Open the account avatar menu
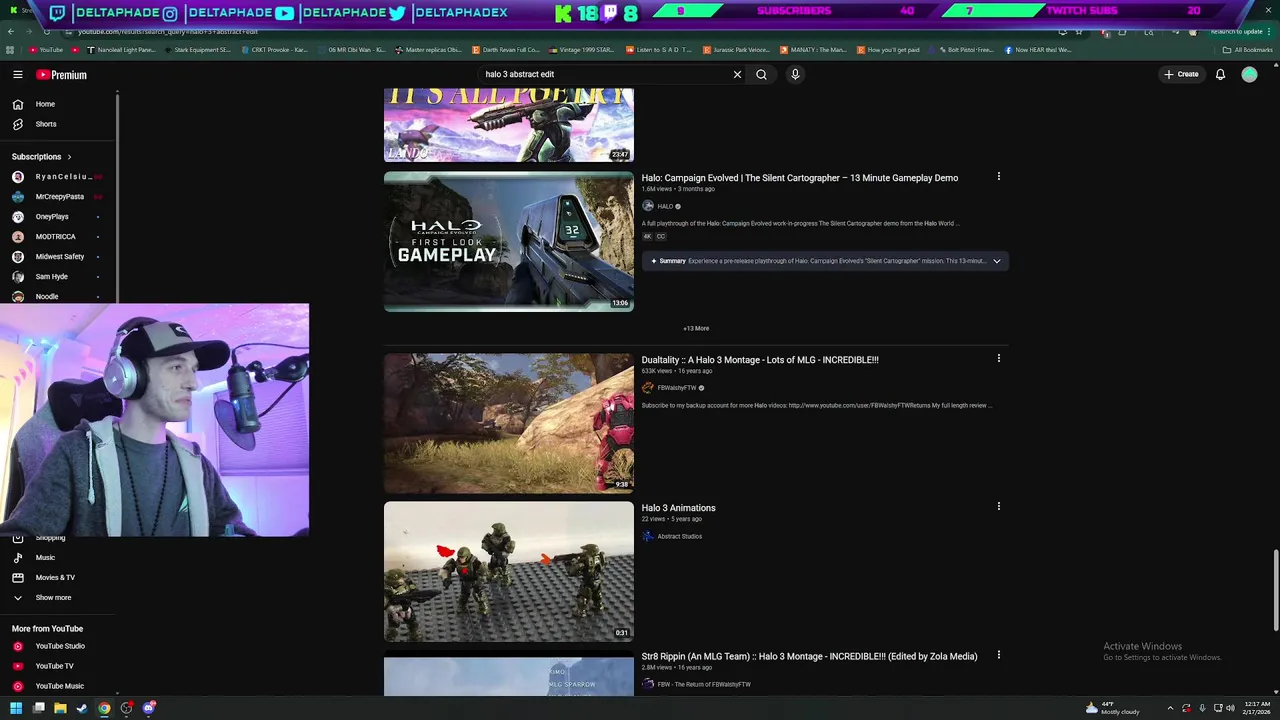The width and height of the screenshot is (1280, 720). (1249, 74)
